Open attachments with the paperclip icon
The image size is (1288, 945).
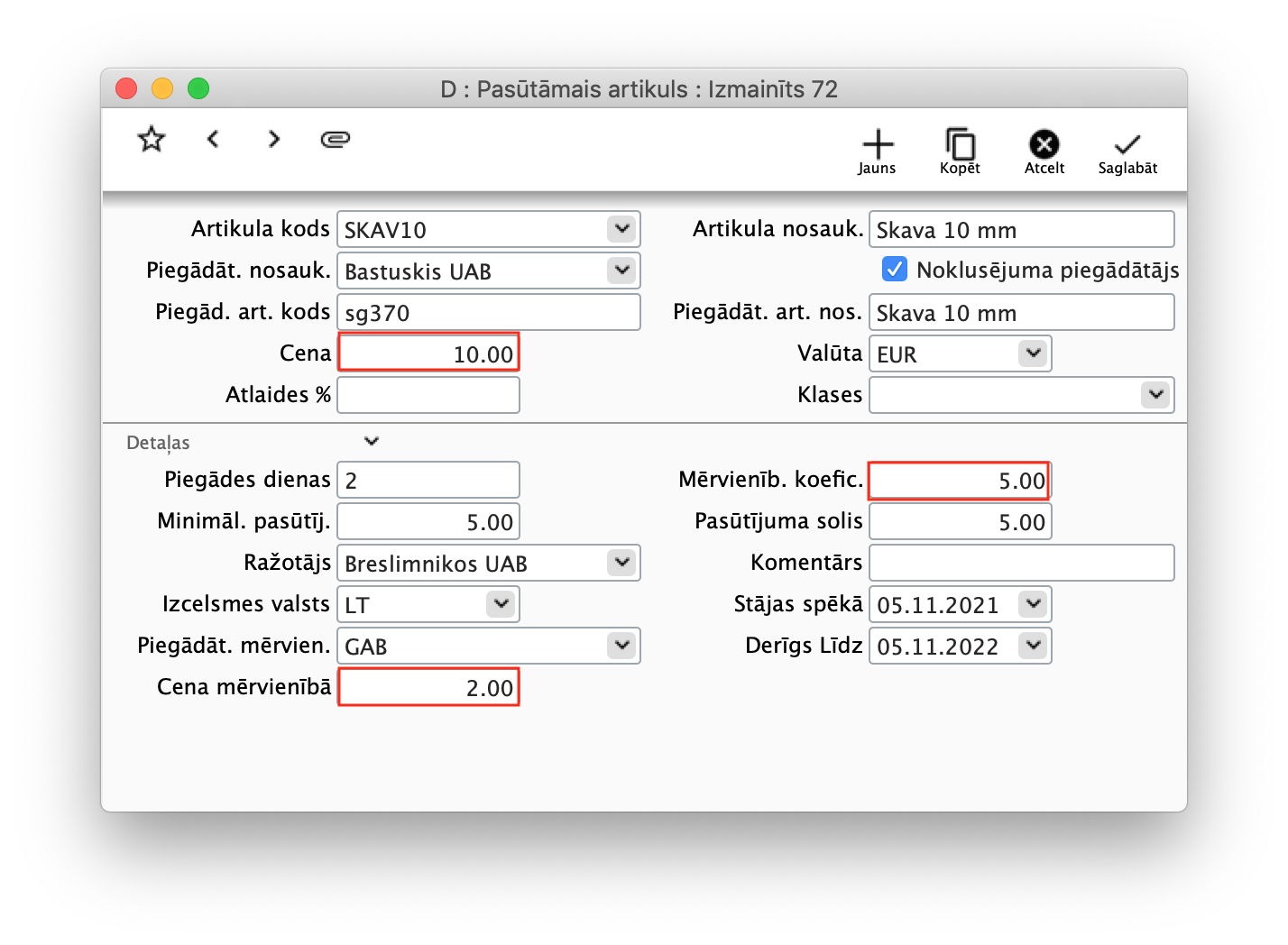click(335, 138)
